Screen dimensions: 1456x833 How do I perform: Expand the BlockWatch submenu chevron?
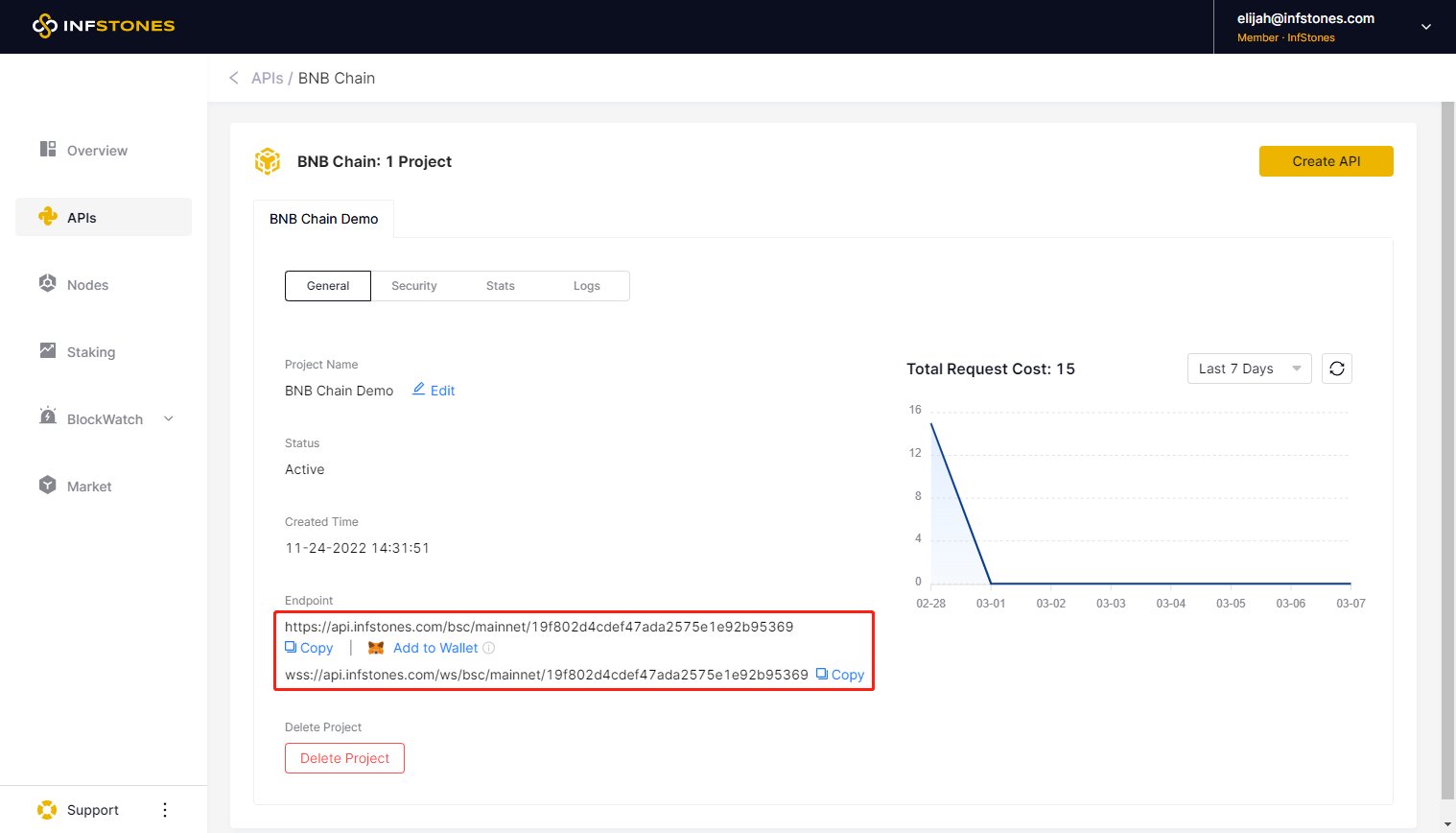169,418
